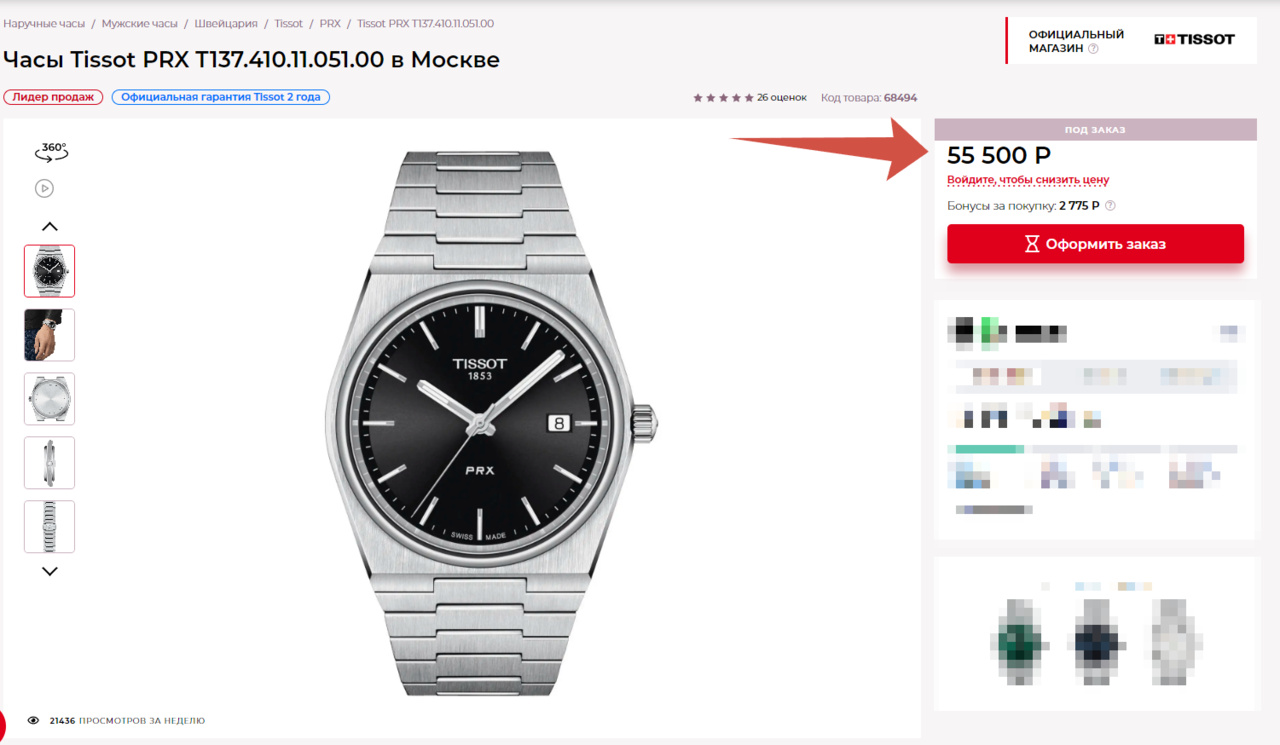The width and height of the screenshot is (1280, 745).
Task: Go to "Наручные часы" breadcrumb
Action: pyautogui.click(x=44, y=23)
